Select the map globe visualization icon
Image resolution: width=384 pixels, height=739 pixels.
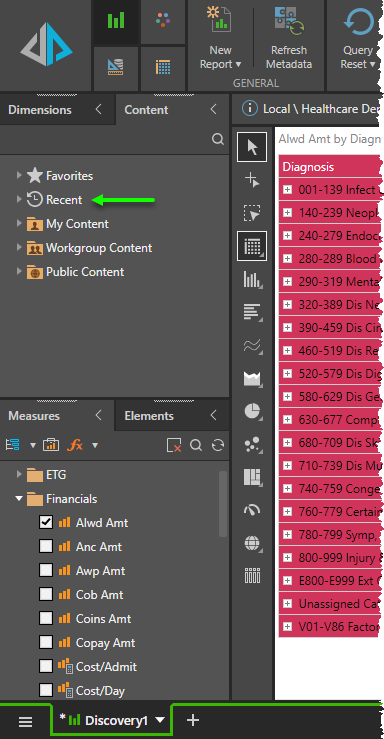click(252, 543)
